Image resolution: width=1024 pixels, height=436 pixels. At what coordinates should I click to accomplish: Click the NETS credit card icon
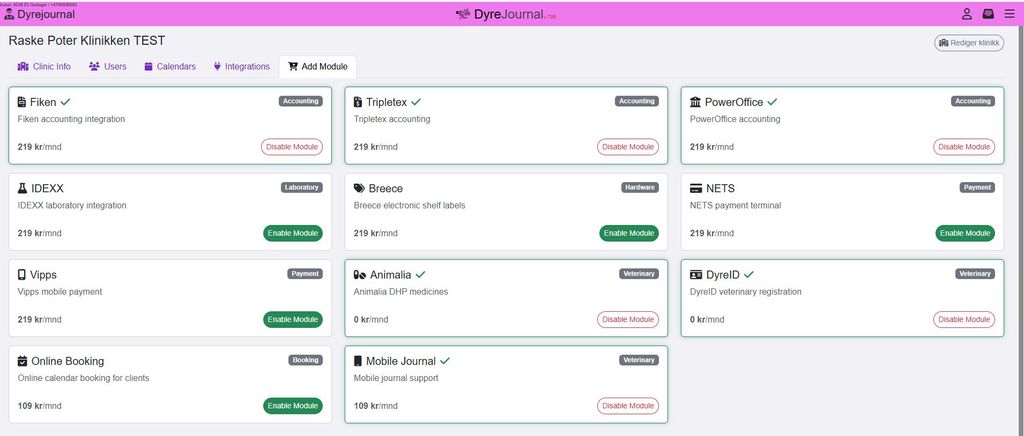click(x=696, y=188)
